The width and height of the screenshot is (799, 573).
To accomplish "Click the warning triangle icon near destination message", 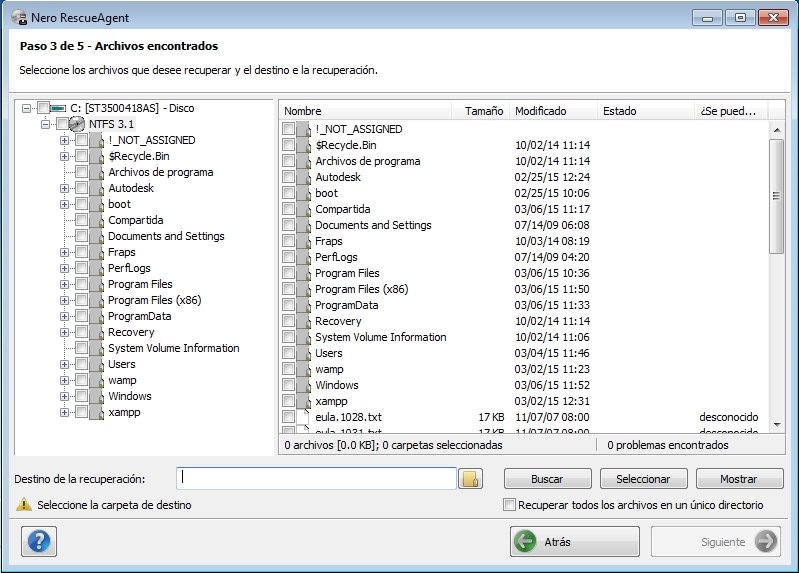I will point(23,505).
